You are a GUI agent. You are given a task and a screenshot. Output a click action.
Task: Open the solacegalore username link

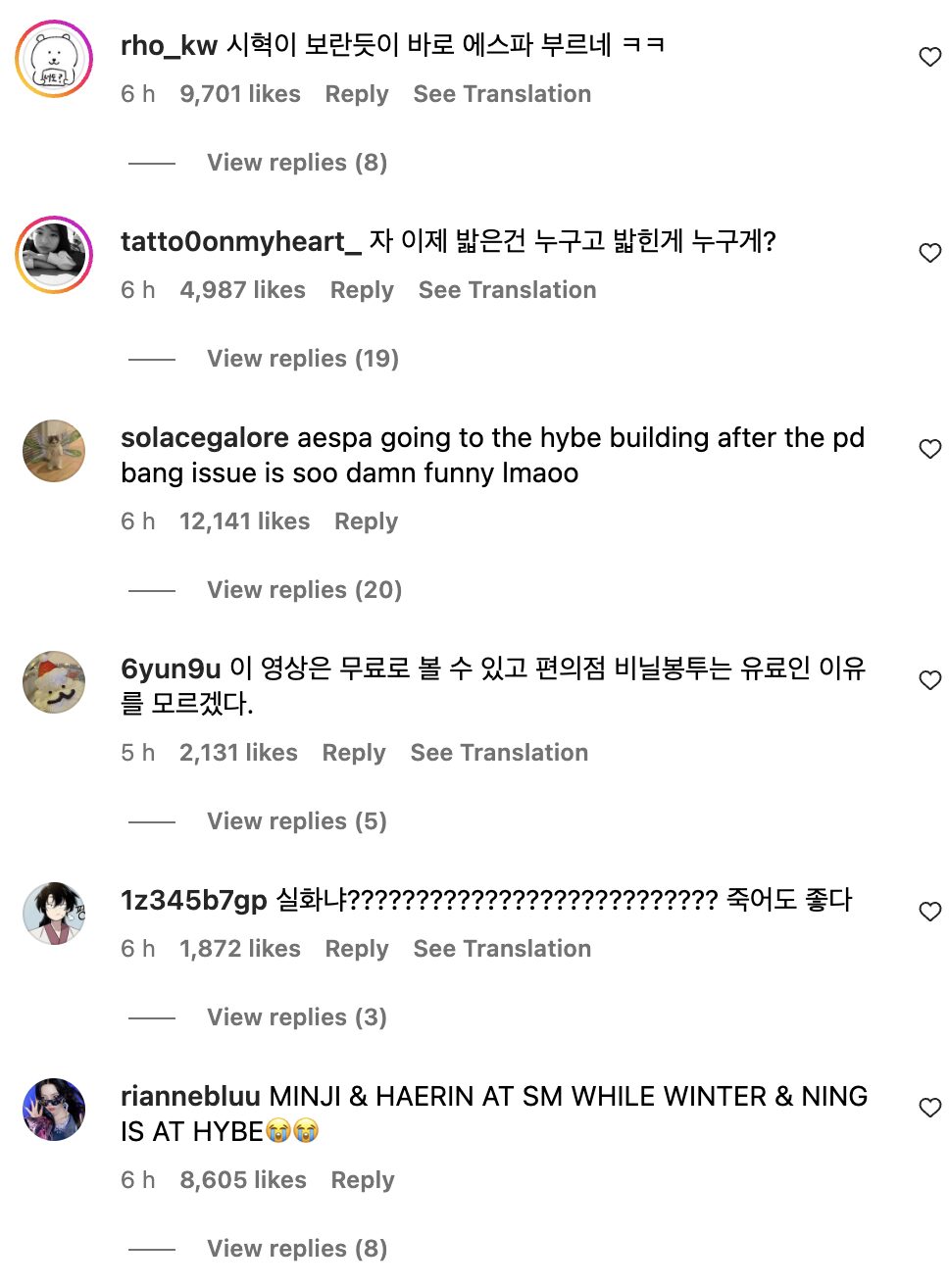point(204,438)
